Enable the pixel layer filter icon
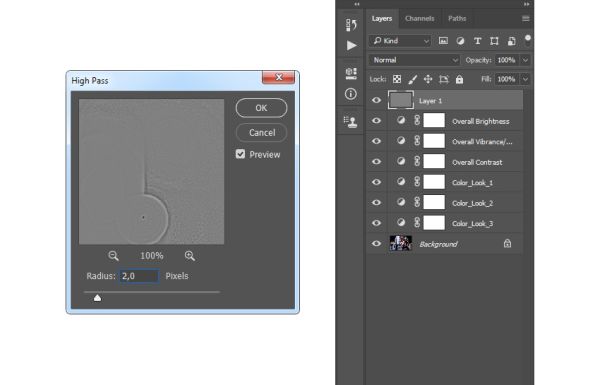The height and width of the screenshot is (385, 600). click(443, 41)
